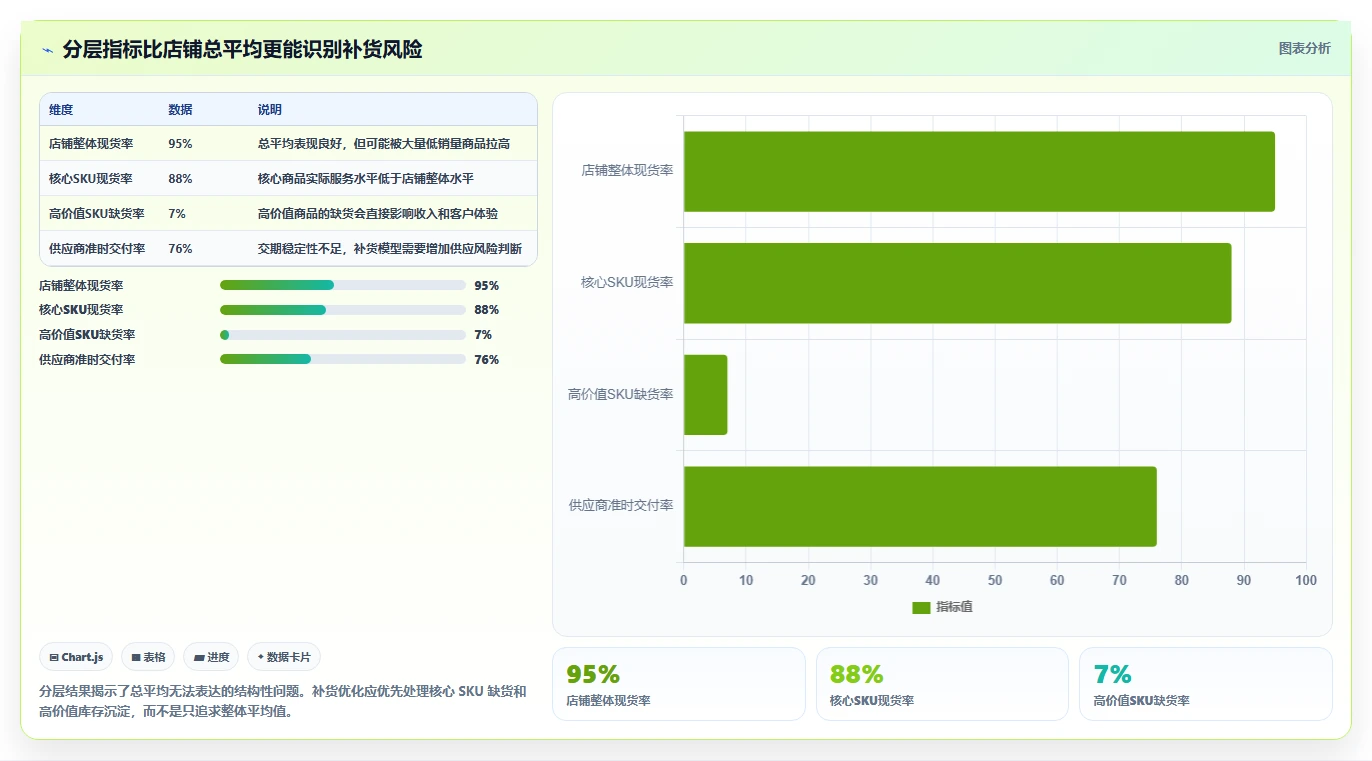The height and width of the screenshot is (761, 1372).
Task: Click the 维度 table column header
Action: tap(61, 110)
